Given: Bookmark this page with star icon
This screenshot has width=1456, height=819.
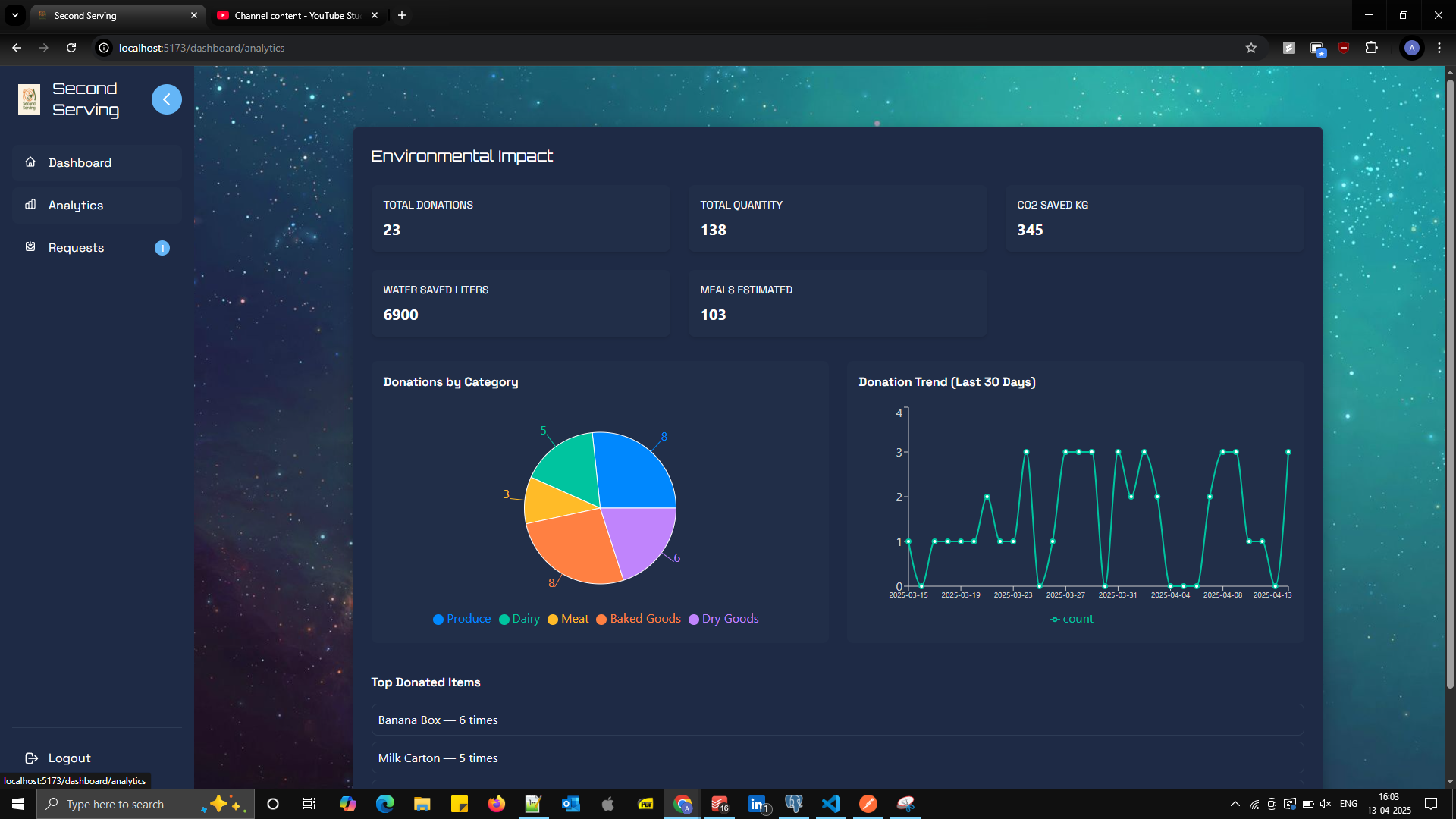Looking at the screenshot, I should click(1251, 48).
